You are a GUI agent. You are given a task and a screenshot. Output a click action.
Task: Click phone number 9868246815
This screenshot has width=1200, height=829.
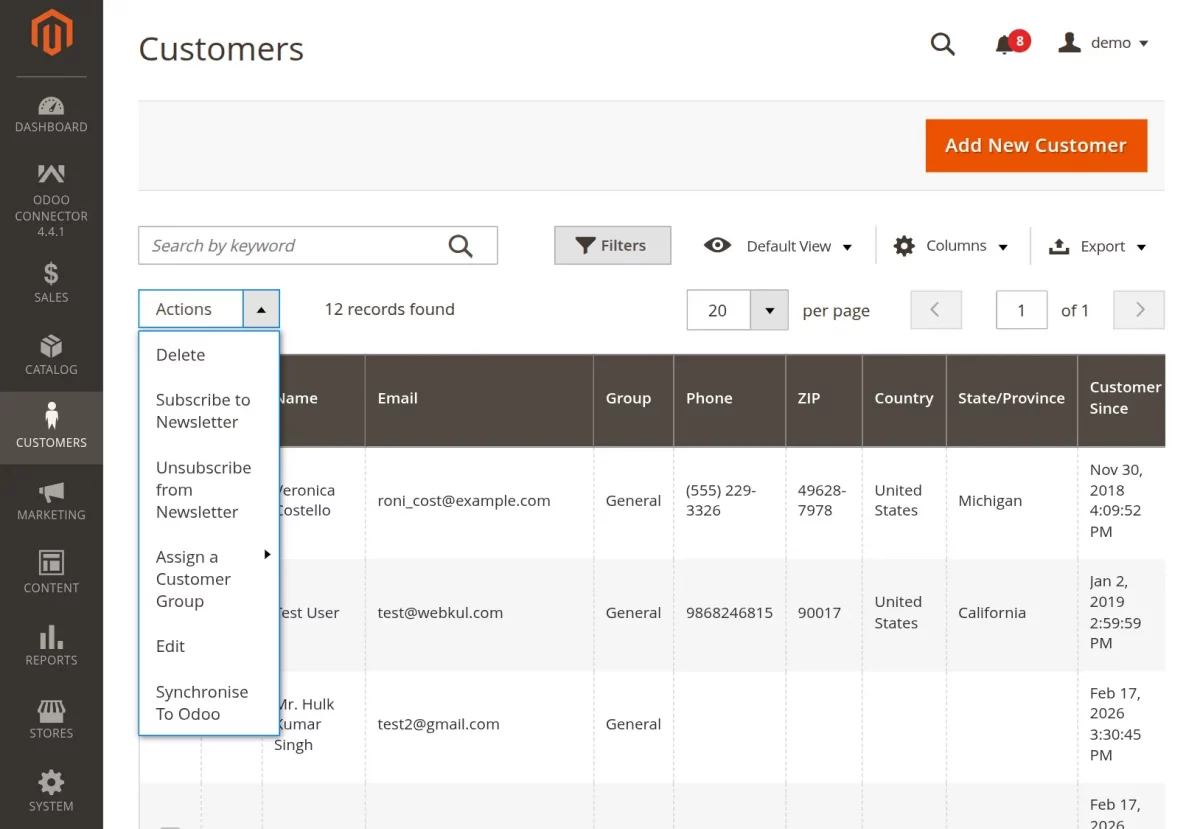point(729,613)
